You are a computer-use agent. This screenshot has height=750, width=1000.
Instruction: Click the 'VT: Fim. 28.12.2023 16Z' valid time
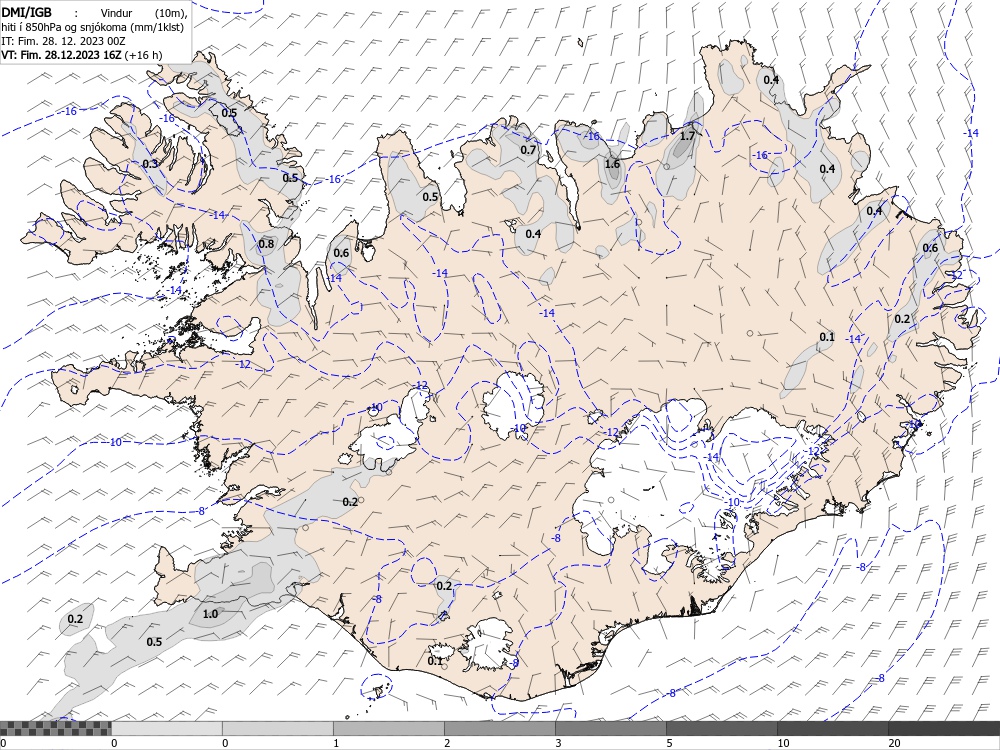click(61, 55)
